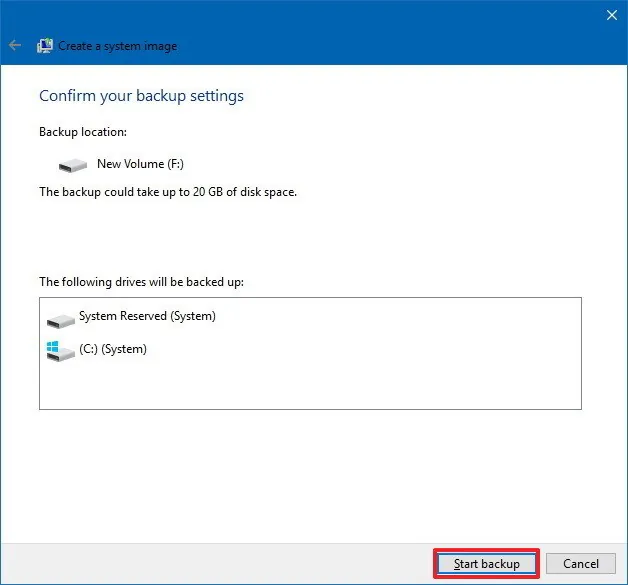This screenshot has width=628, height=585.
Task: Click the Create a system image title icon
Action: 45,46
